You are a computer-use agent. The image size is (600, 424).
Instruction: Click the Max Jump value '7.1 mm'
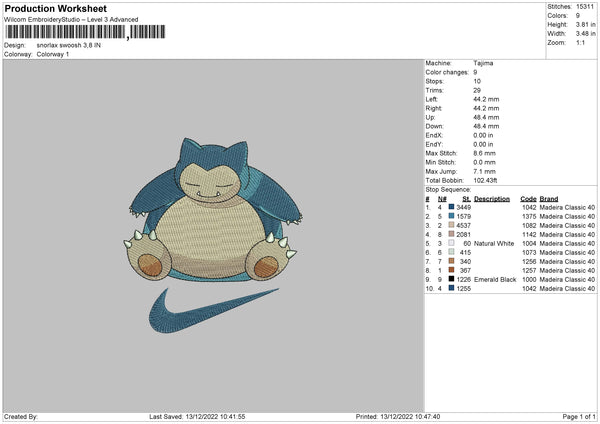click(484, 171)
